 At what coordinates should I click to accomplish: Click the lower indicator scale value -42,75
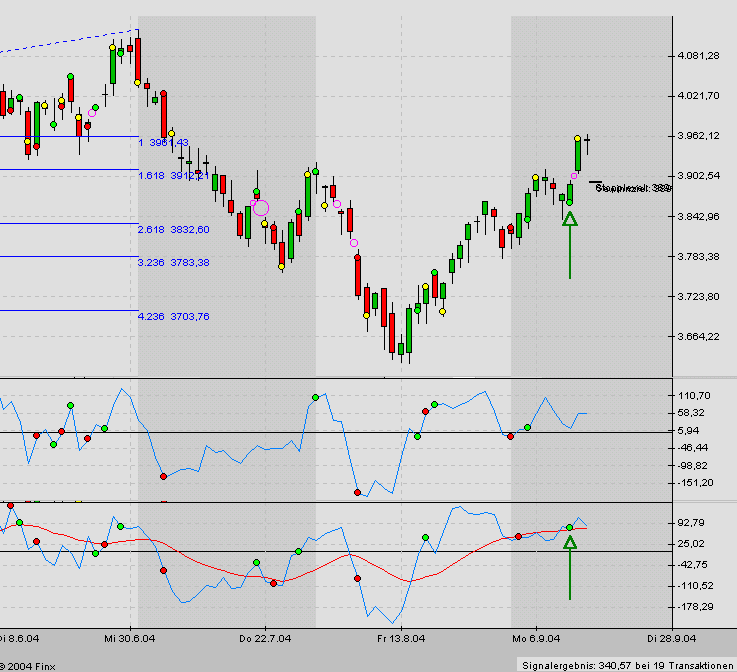pos(693,565)
